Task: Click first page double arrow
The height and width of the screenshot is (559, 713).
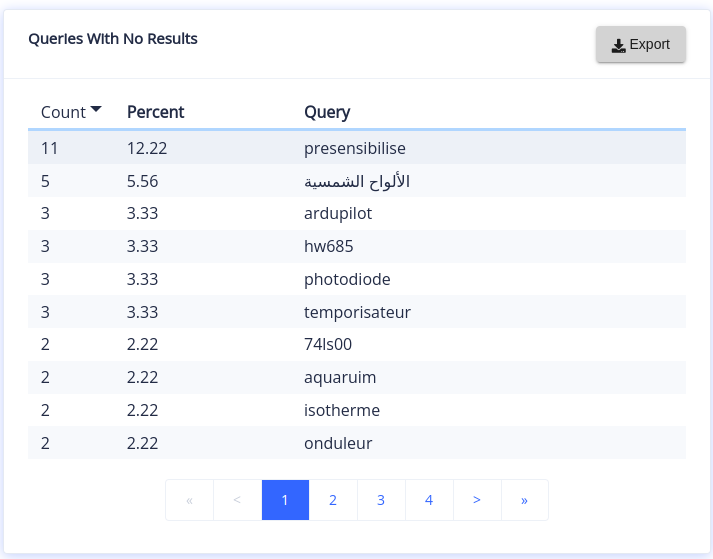Action: click(189, 500)
